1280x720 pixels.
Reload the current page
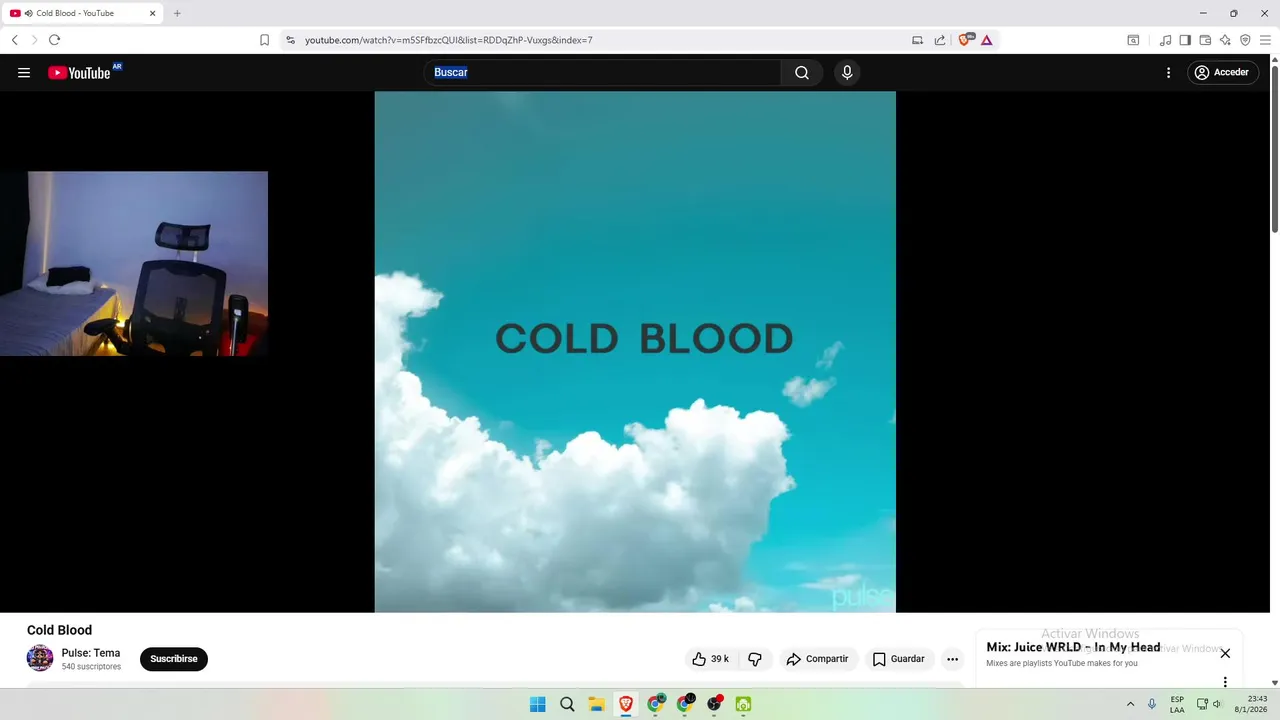(x=54, y=40)
